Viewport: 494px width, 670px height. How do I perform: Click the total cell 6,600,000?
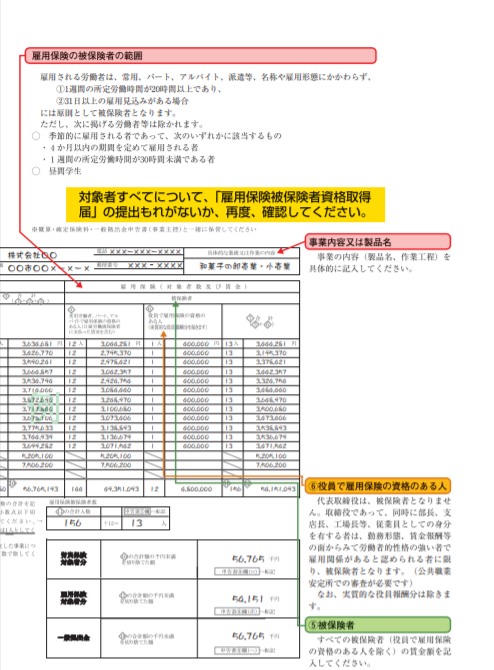click(x=197, y=489)
